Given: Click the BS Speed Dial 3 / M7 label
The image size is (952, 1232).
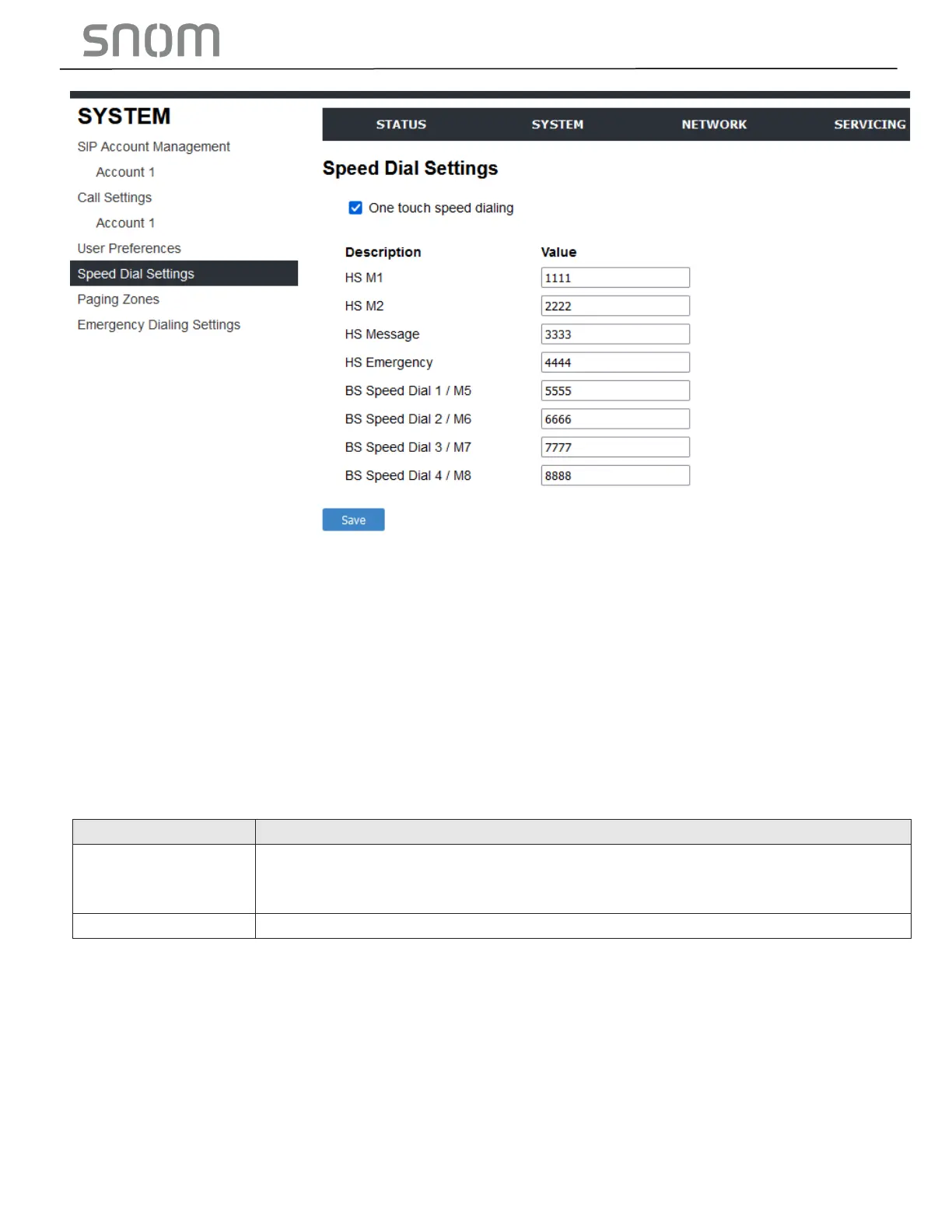Looking at the screenshot, I should pyautogui.click(x=408, y=447).
